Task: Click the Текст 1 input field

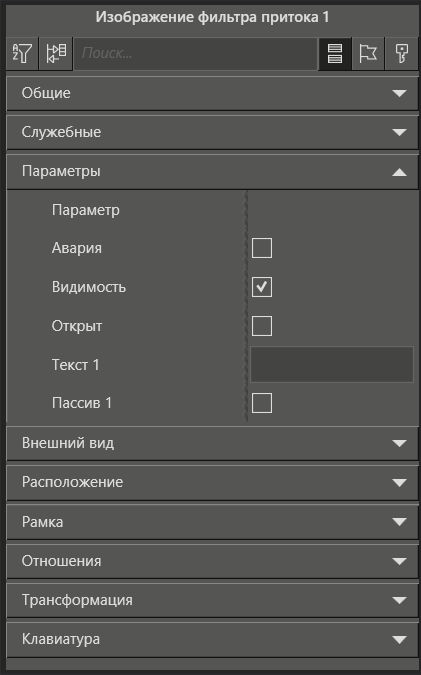Action: tap(331, 364)
